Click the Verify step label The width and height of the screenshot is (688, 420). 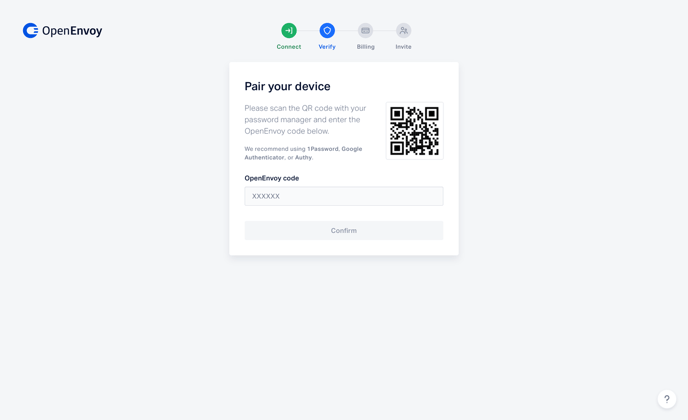[327, 47]
